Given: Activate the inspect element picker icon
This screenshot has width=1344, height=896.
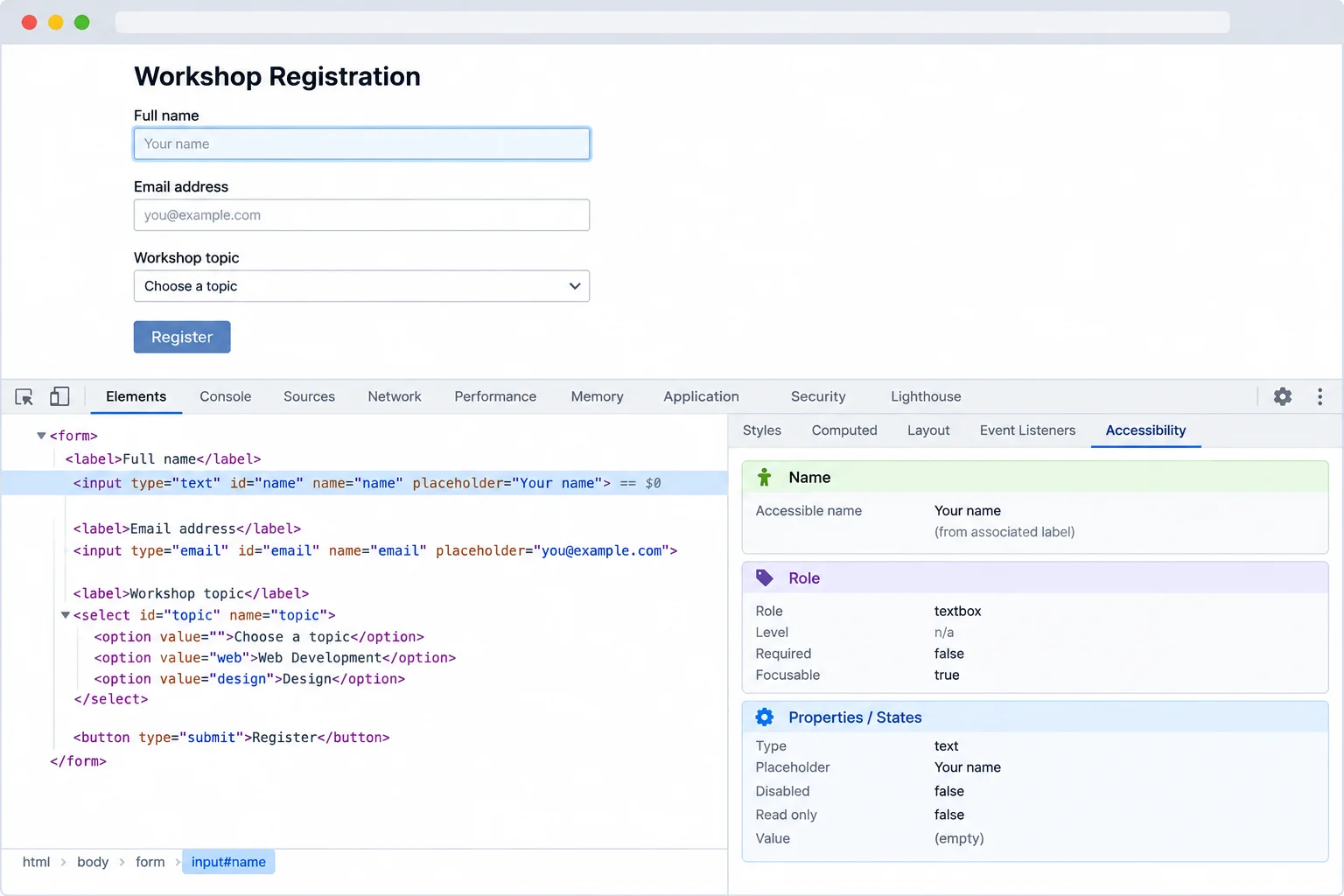Looking at the screenshot, I should 24,397.
